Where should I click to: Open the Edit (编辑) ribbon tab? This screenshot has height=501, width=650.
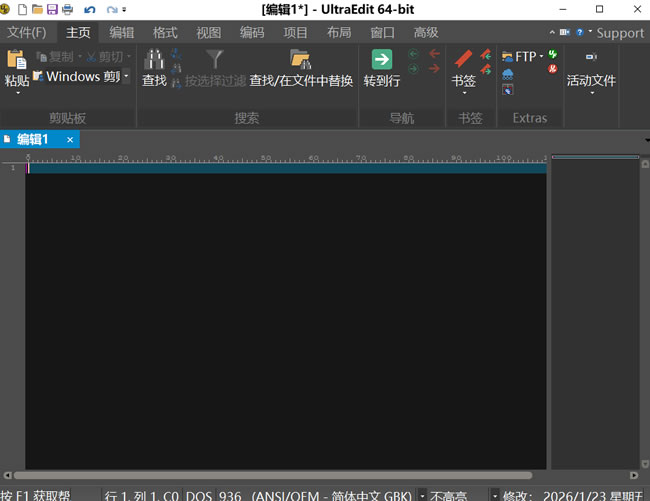[x=122, y=32]
